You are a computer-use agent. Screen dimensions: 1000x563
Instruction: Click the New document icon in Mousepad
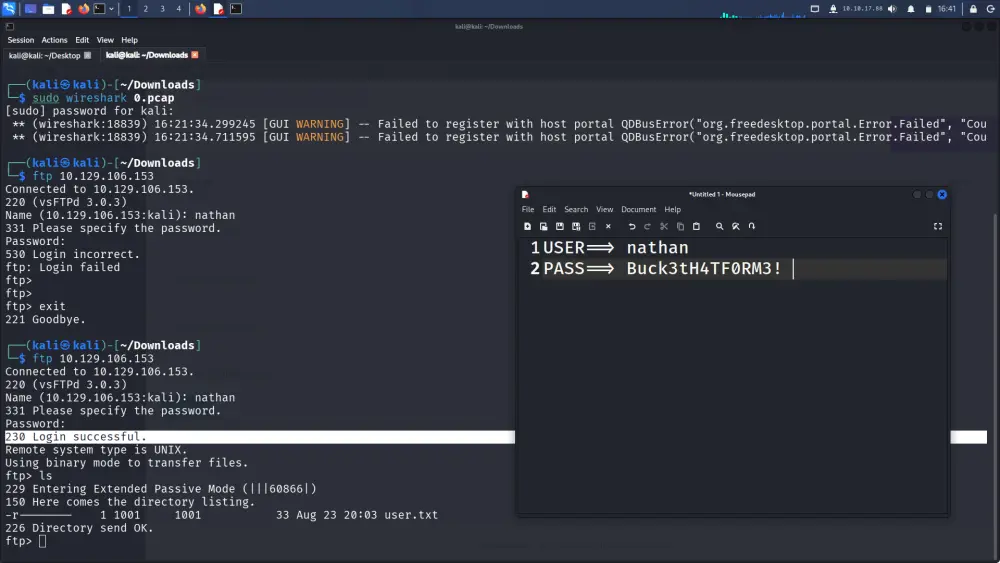click(527, 226)
